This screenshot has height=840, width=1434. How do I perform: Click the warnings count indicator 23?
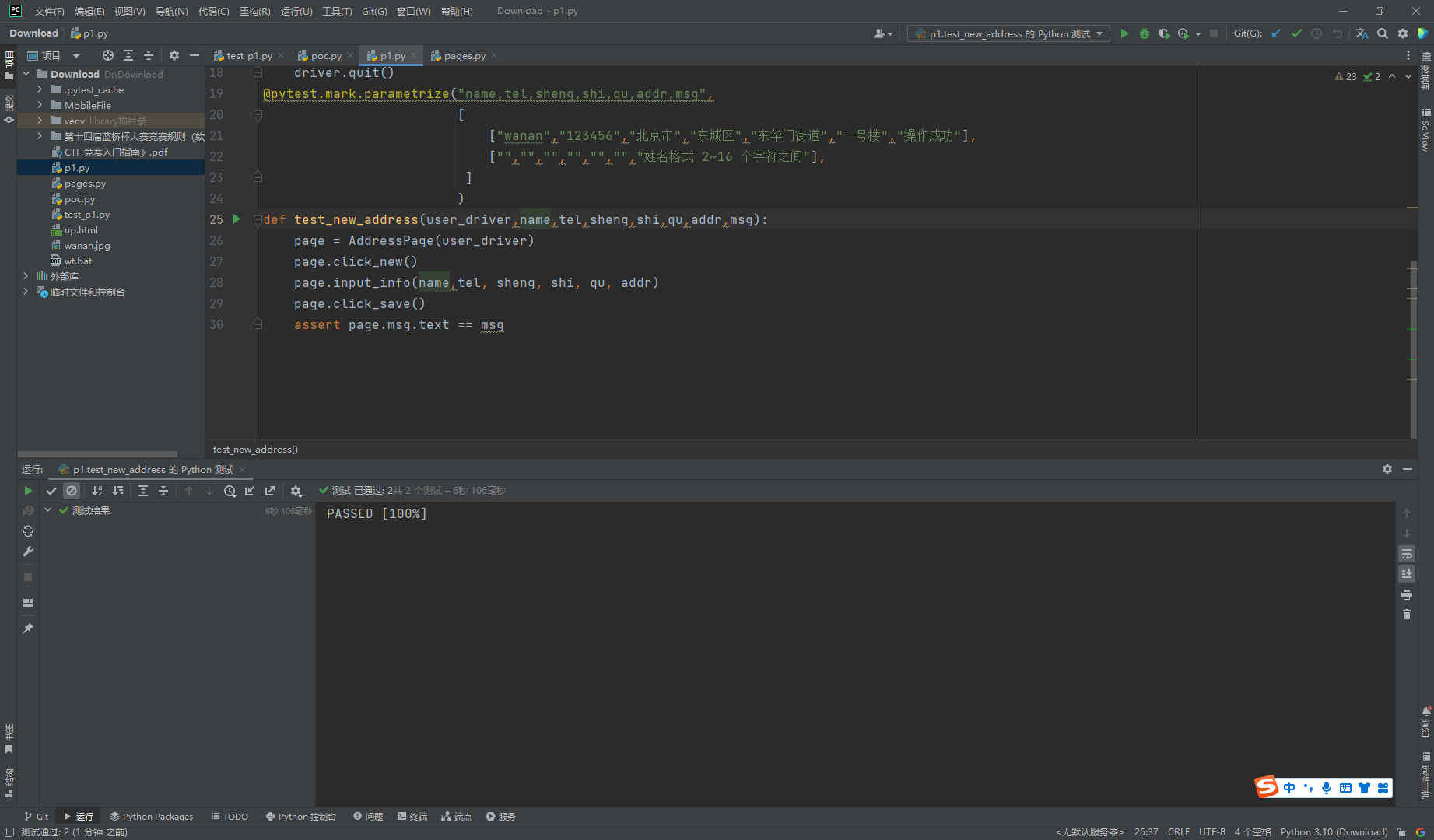[1346, 76]
